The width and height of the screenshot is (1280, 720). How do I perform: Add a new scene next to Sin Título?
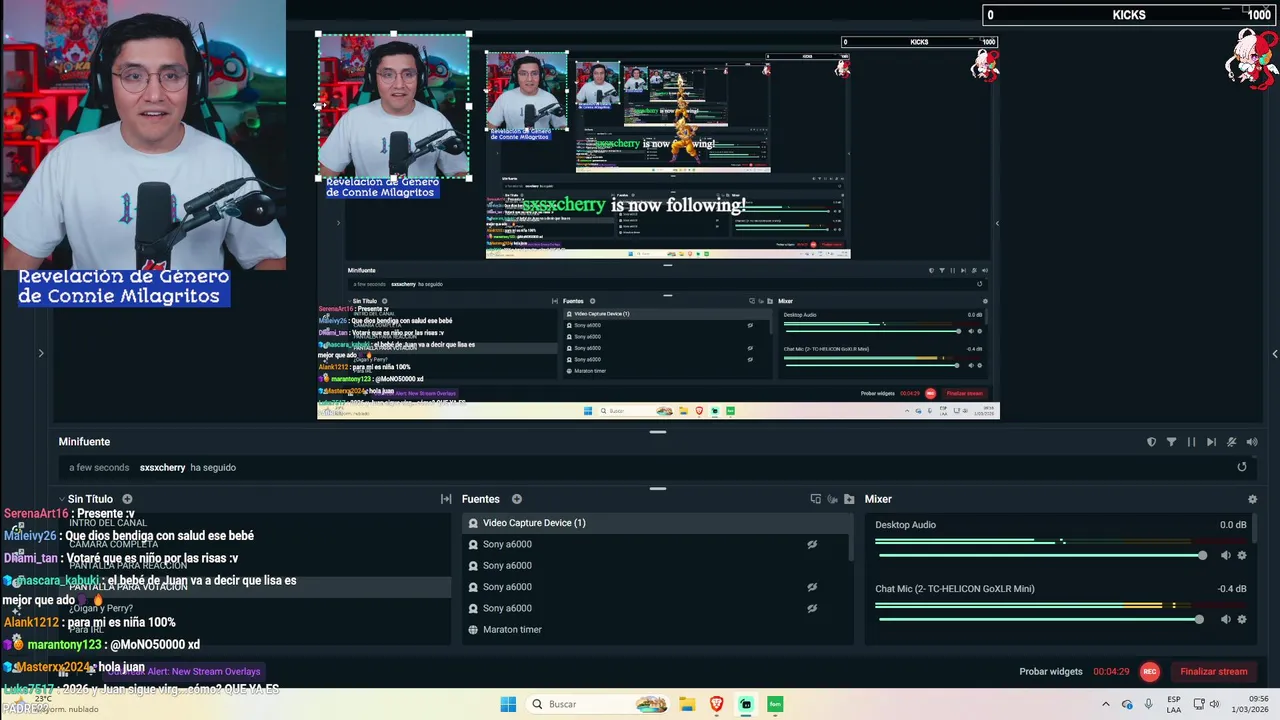127,499
